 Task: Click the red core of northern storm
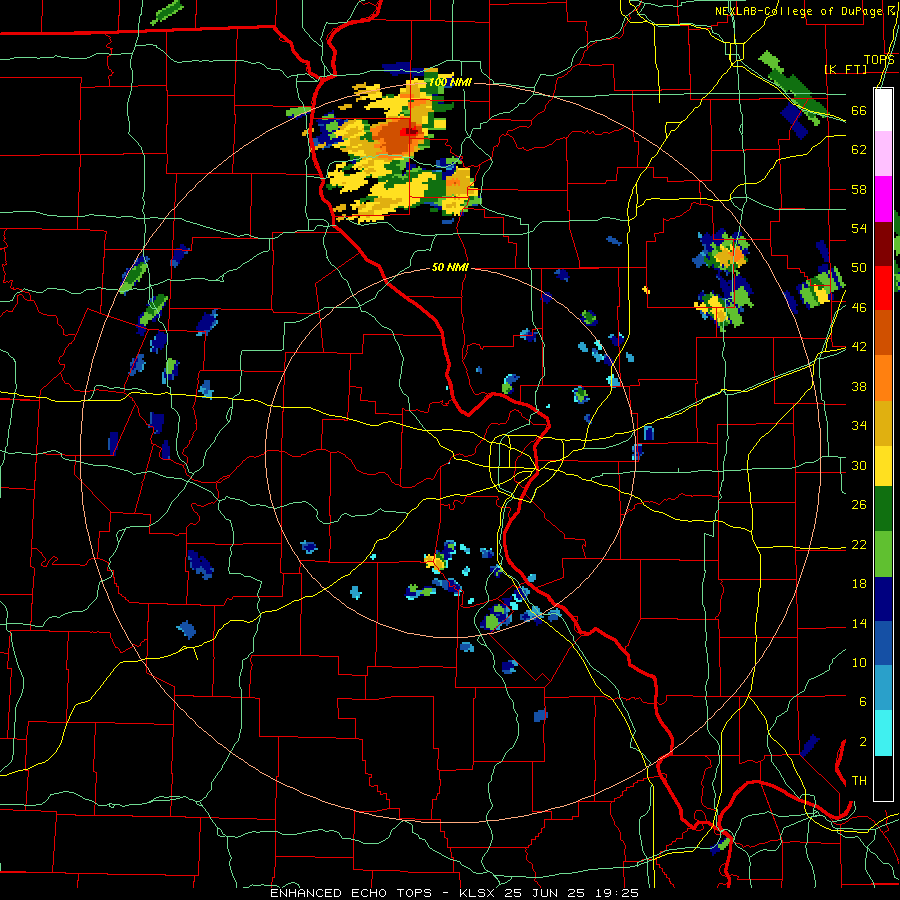(411, 131)
